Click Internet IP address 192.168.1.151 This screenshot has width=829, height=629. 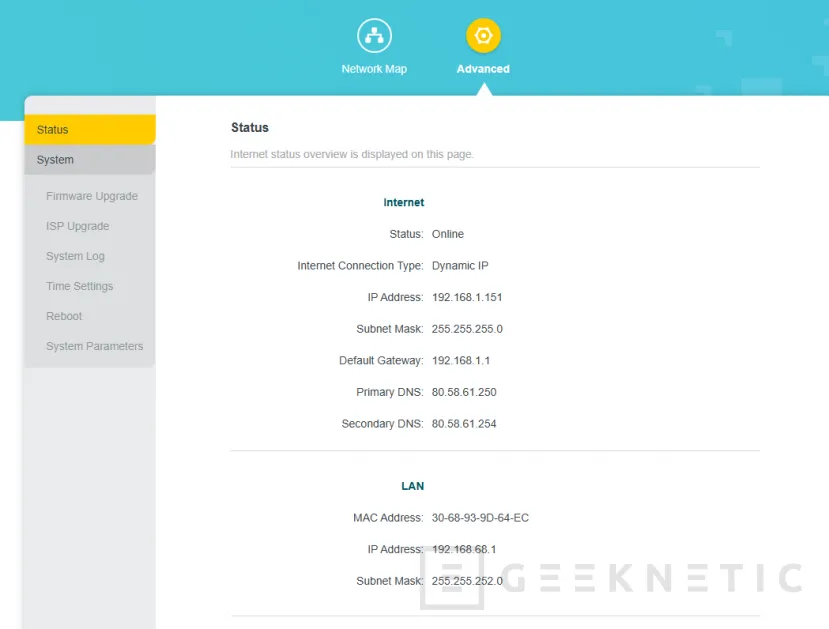(467, 298)
